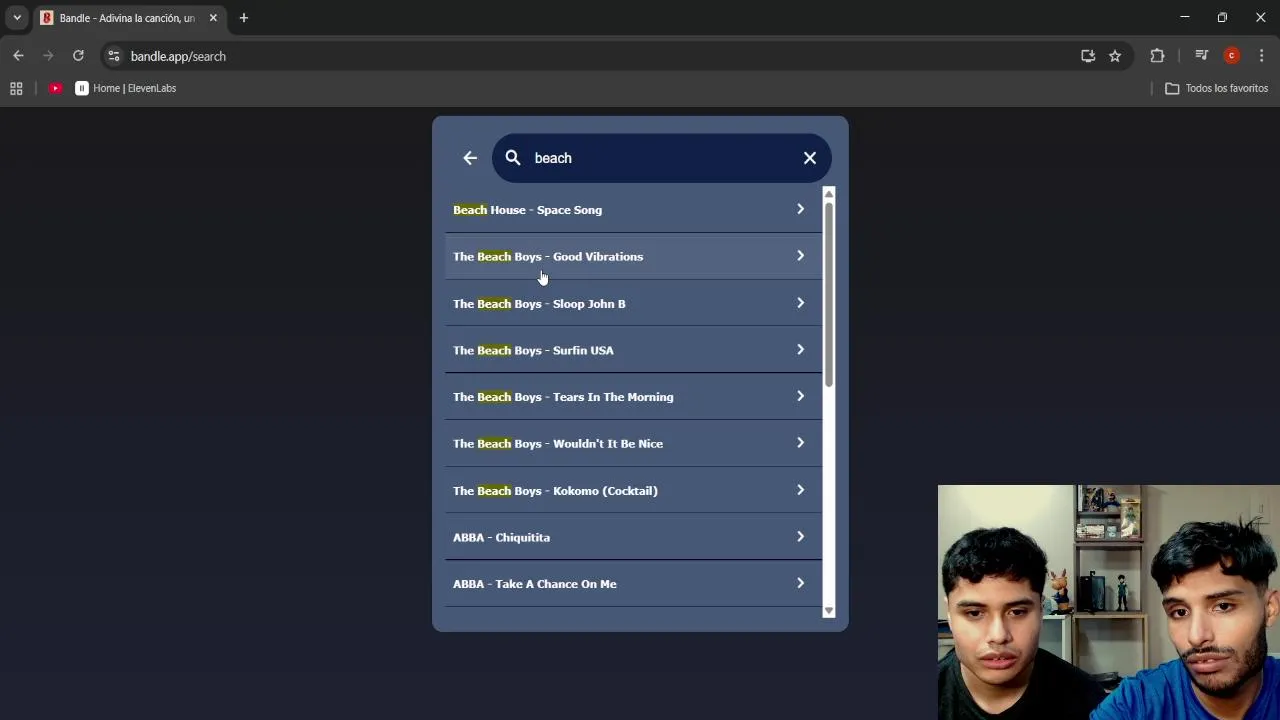Select The Beach Boys - Good Vibrations
This screenshot has width=1280, height=720.
tap(633, 257)
